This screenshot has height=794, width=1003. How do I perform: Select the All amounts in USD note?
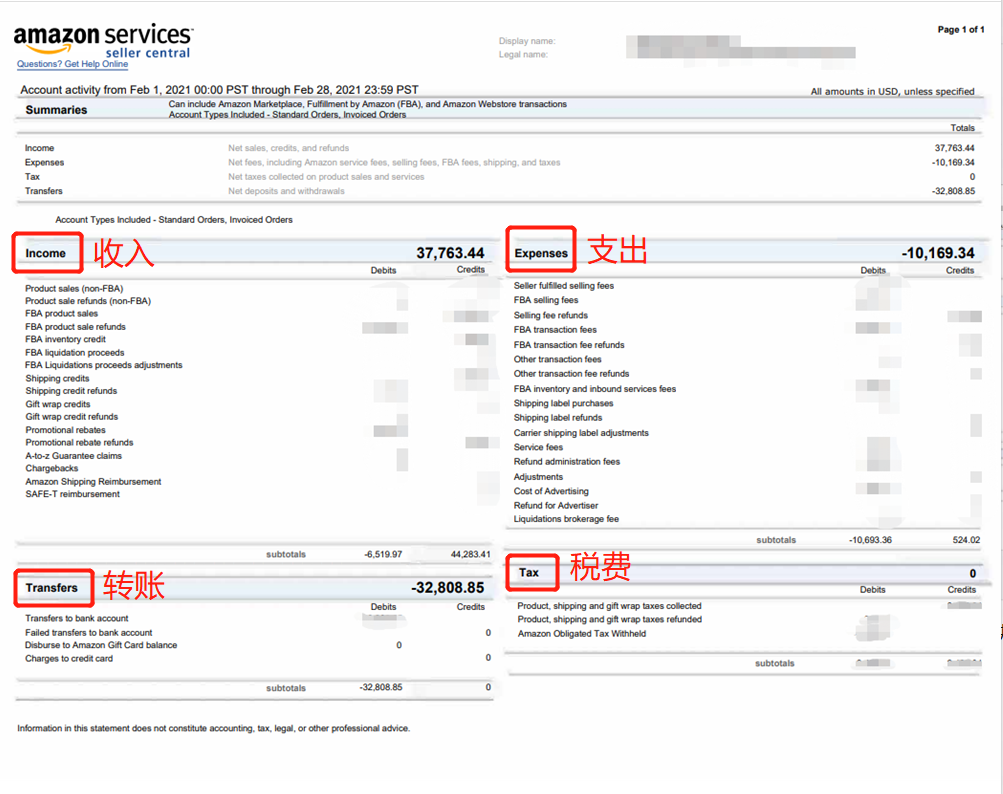tap(892, 91)
